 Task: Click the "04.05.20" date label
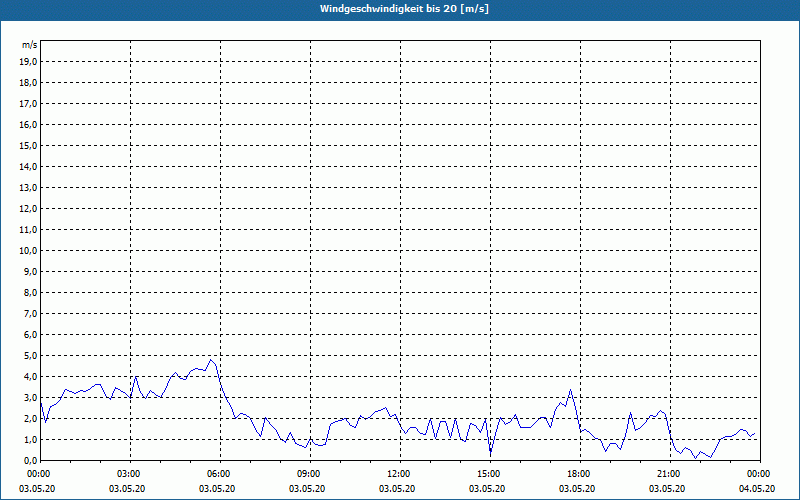click(757, 489)
